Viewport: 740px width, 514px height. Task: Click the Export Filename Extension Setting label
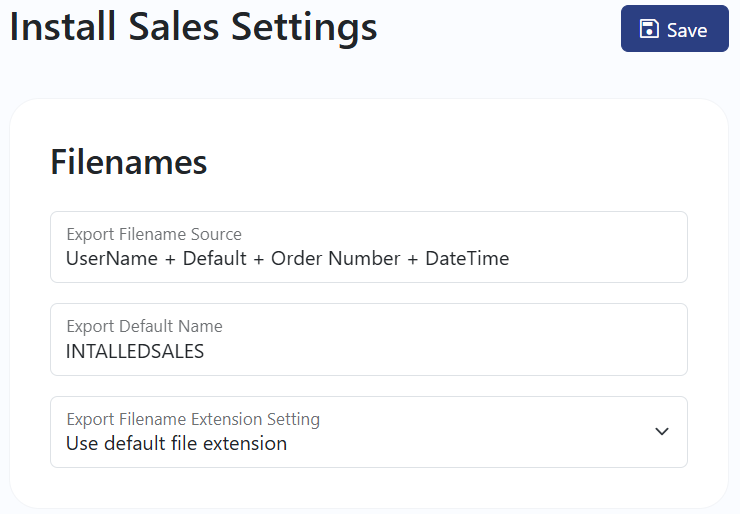coord(193,419)
